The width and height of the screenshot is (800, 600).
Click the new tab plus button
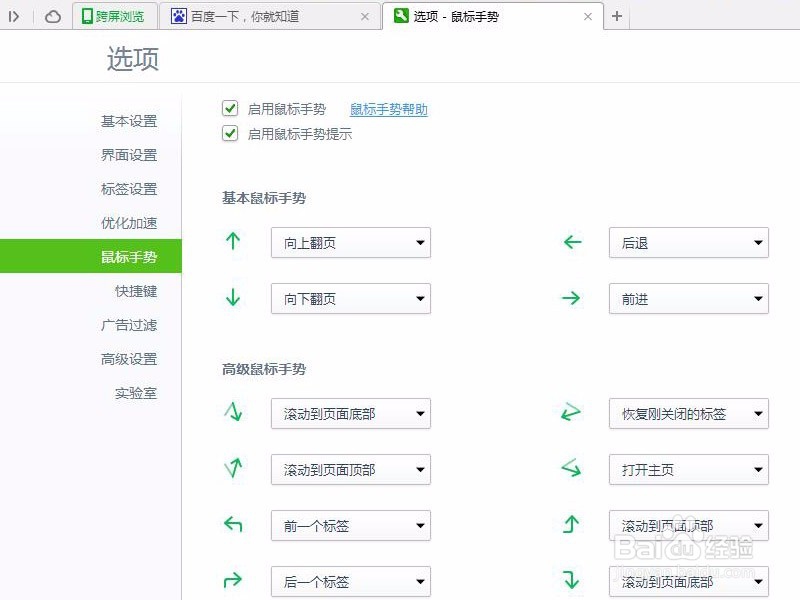(x=618, y=16)
